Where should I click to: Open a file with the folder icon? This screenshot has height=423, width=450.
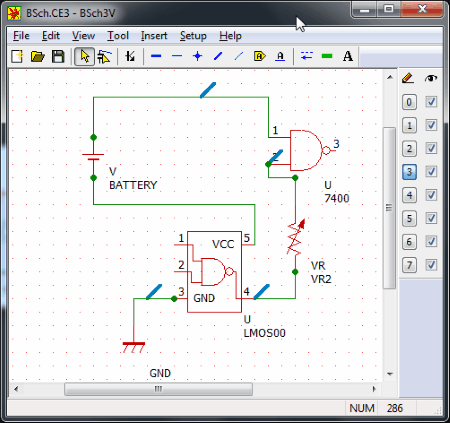(38, 56)
